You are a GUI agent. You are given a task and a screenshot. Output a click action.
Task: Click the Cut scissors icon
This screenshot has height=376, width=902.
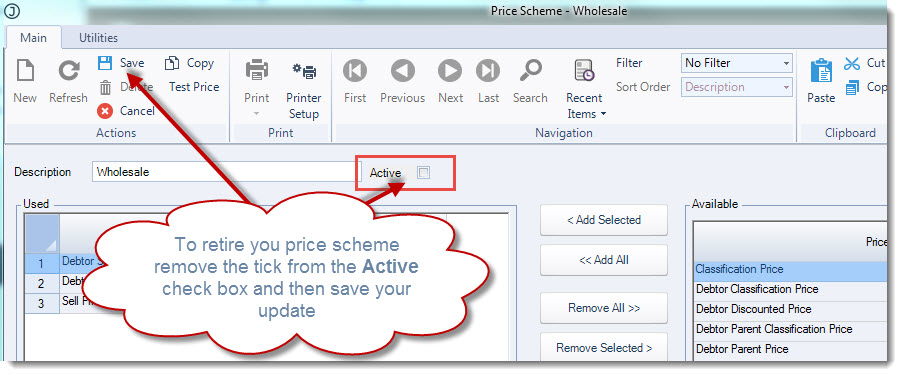click(852, 63)
